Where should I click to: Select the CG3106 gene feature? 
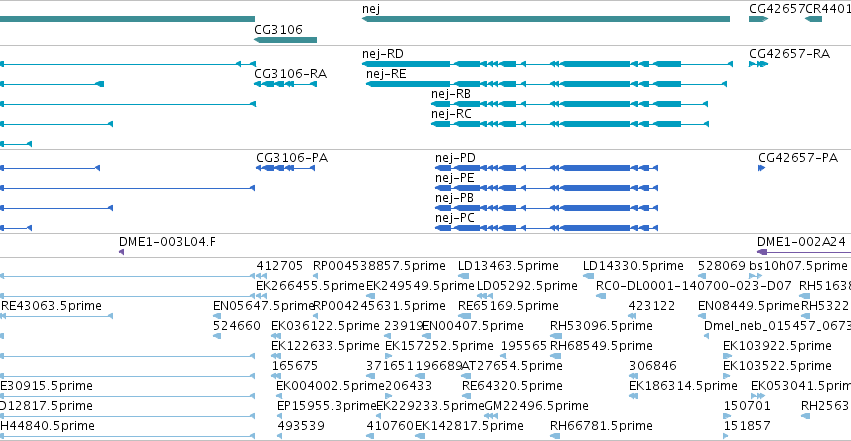(x=285, y=40)
